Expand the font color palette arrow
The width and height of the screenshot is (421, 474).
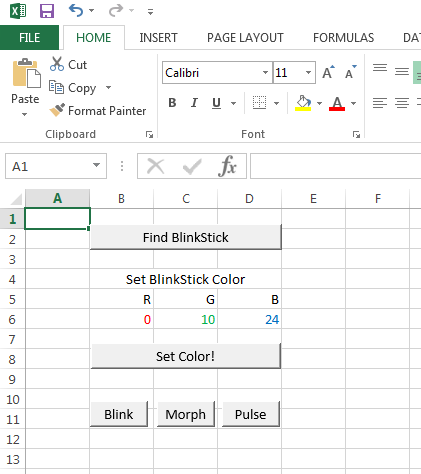click(353, 103)
